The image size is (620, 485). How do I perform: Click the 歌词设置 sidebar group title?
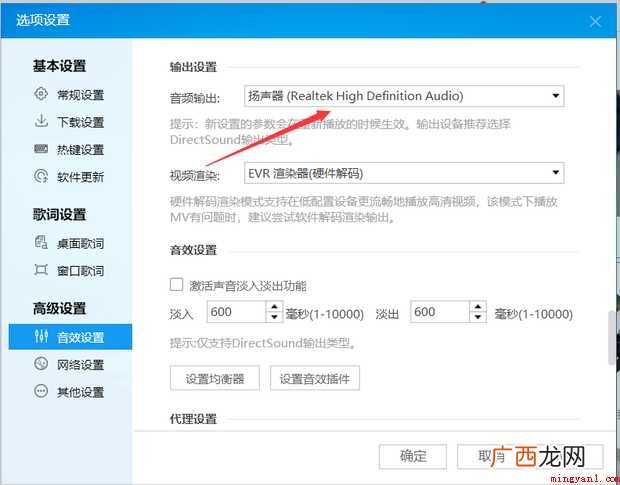pos(59,215)
